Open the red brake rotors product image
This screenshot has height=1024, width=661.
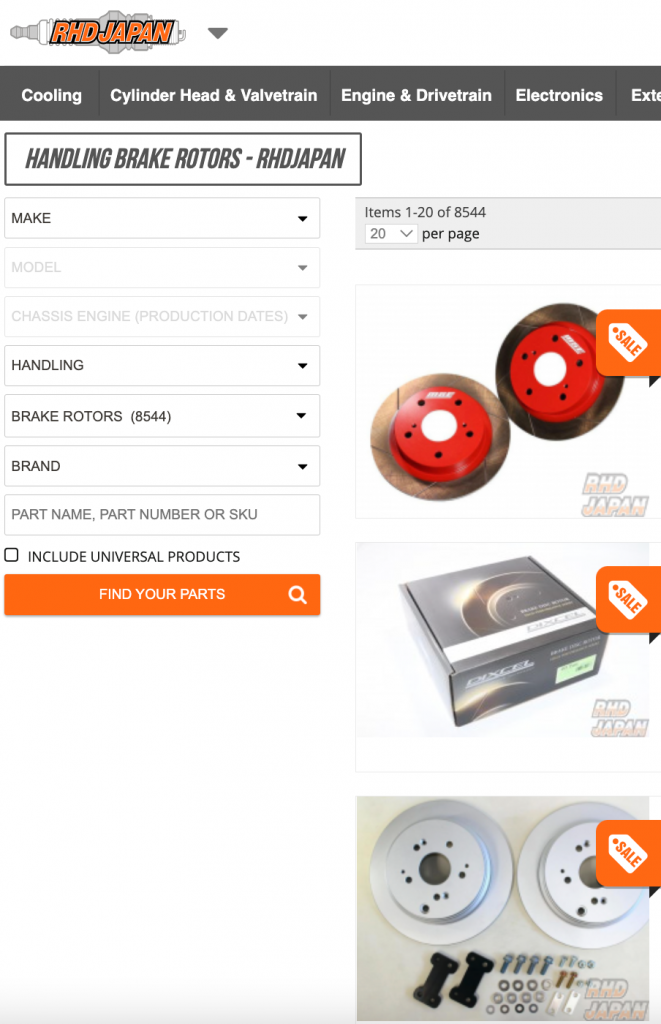pos(508,402)
